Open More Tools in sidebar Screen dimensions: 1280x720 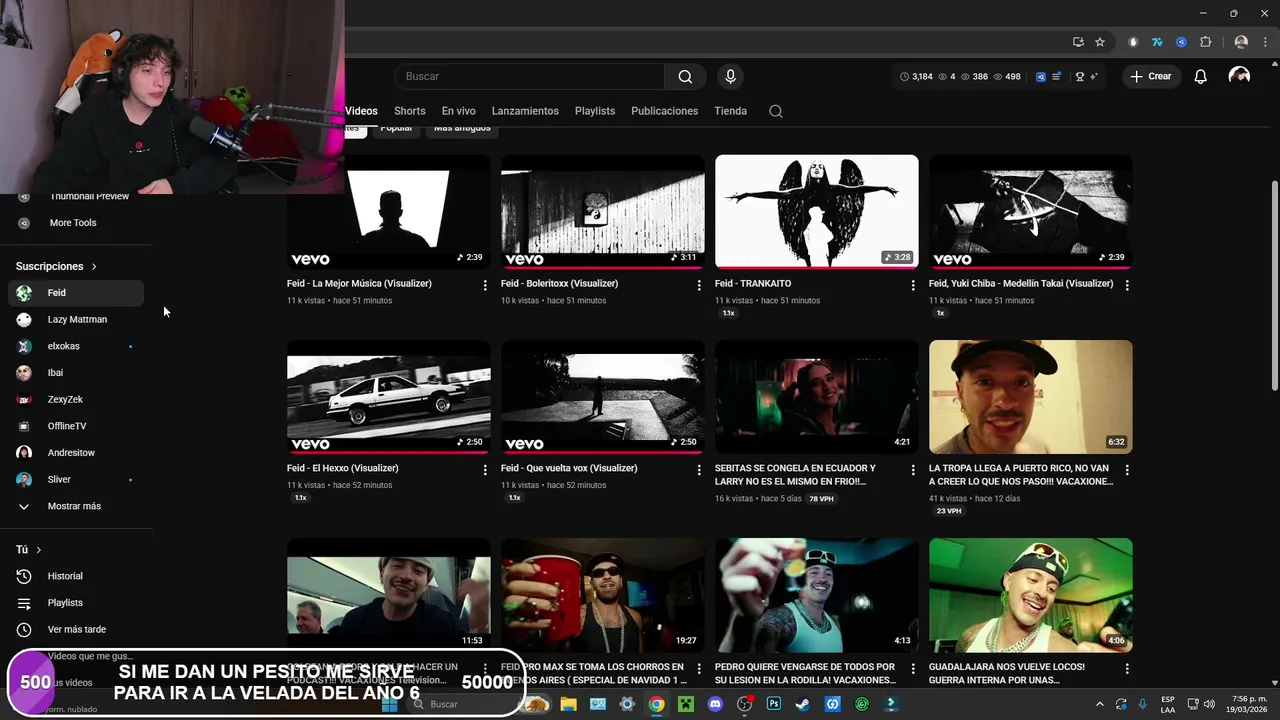click(x=75, y=223)
